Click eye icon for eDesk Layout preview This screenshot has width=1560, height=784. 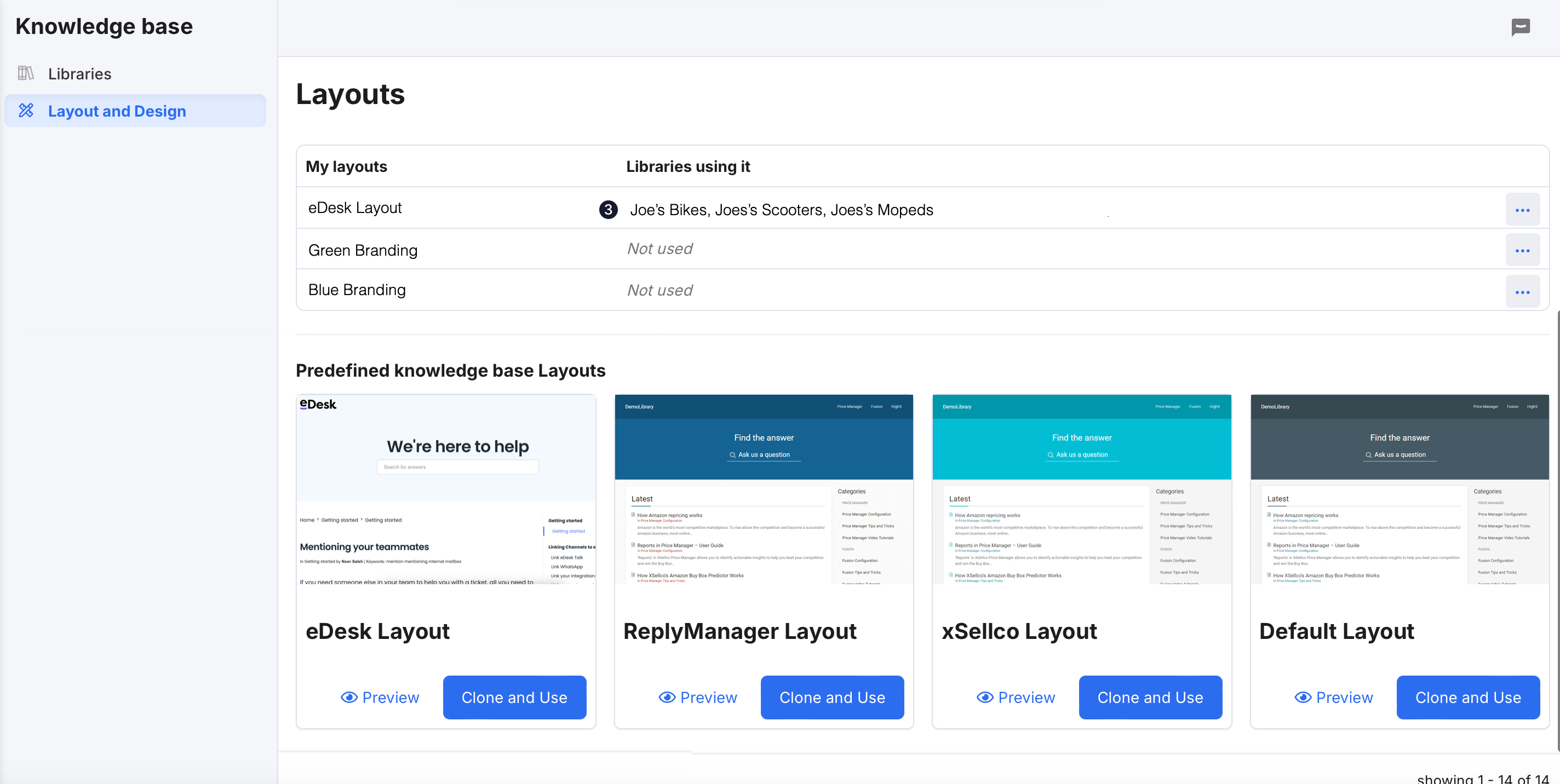(349, 697)
